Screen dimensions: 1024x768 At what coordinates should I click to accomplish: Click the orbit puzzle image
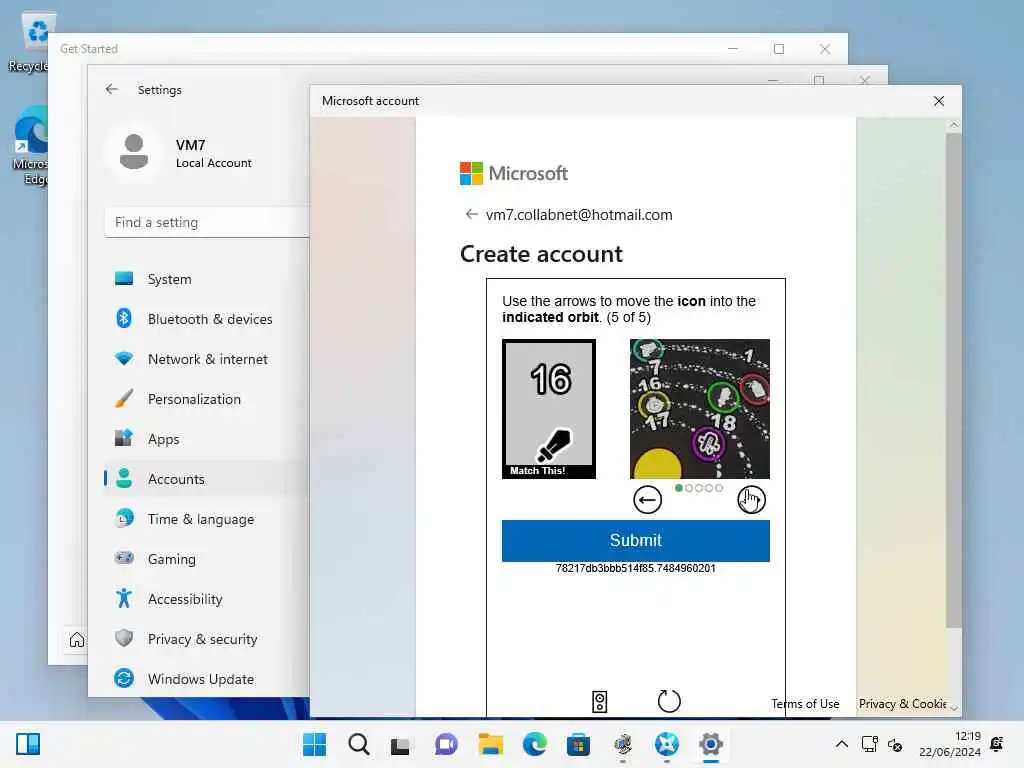(x=699, y=409)
